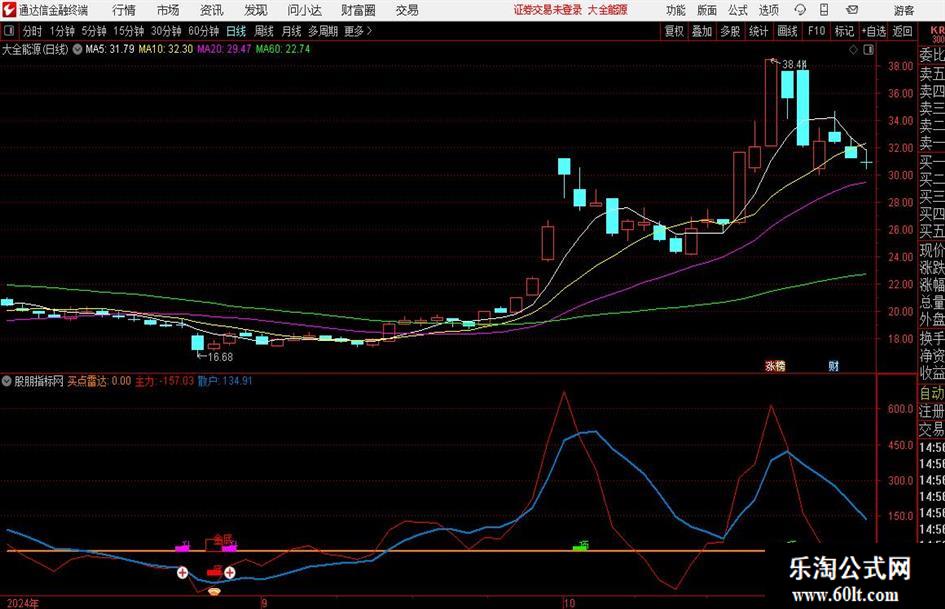The image size is (945, 609).
Task: Toggle the left sidebar panel icon
Action: pyautogui.click(x=8, y=31)
